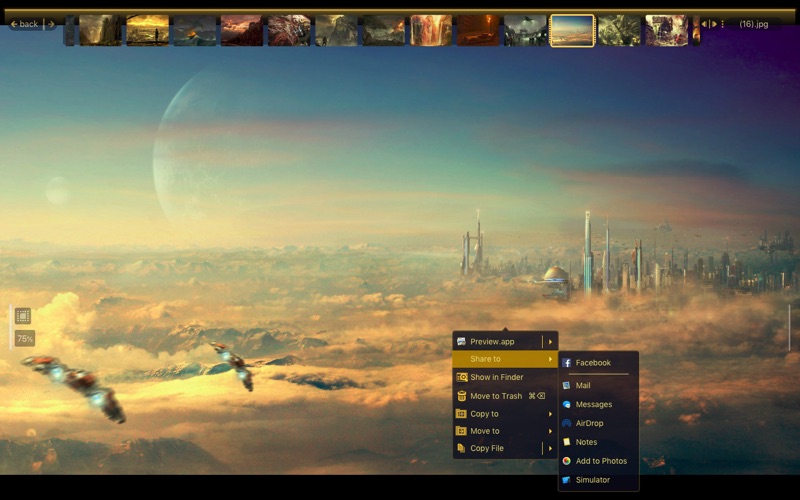Expand the Move to submenu
Viewport: 800px width, 500px height.
(505, 431)
